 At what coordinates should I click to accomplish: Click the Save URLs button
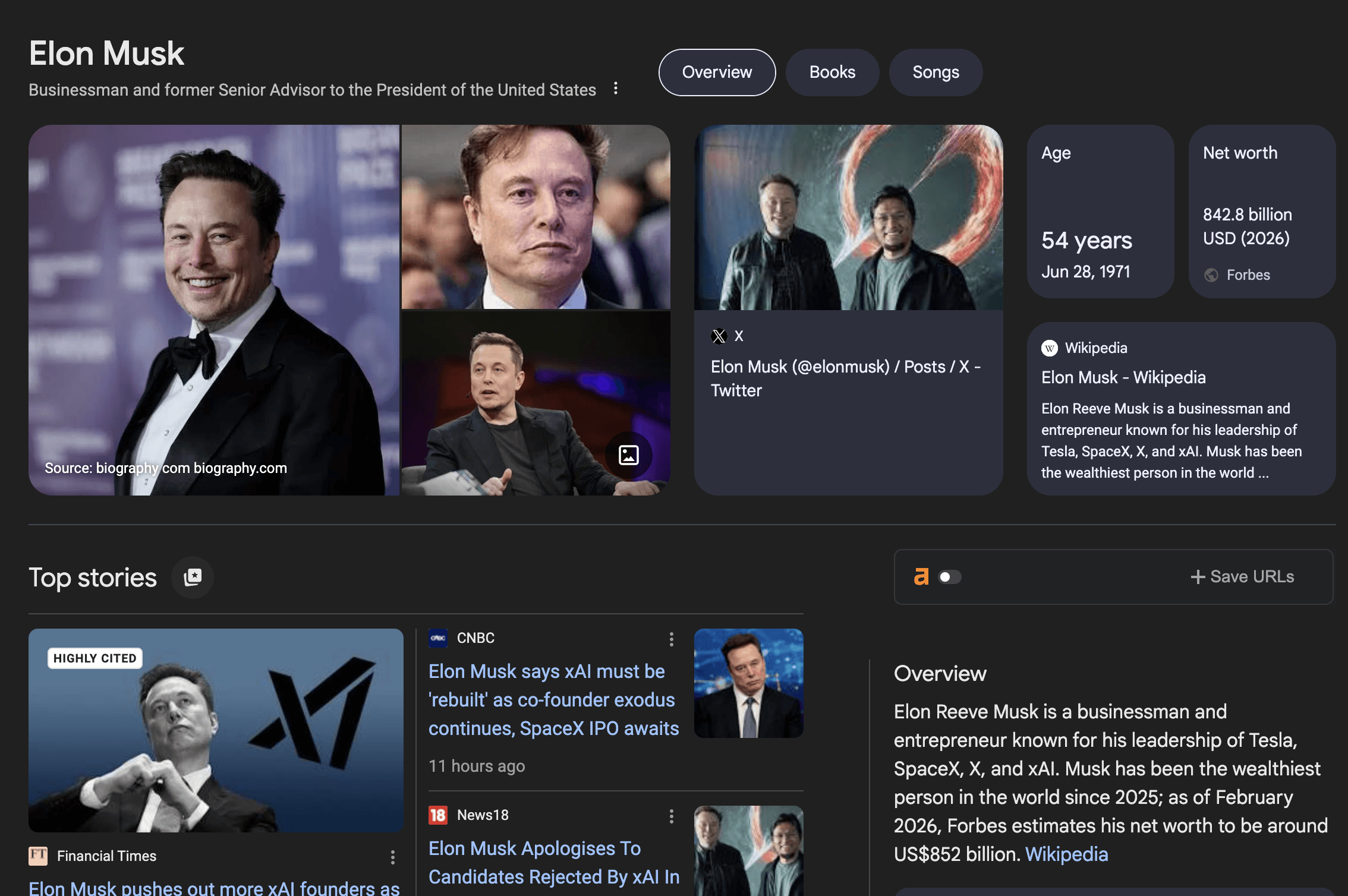[1242, 577]
